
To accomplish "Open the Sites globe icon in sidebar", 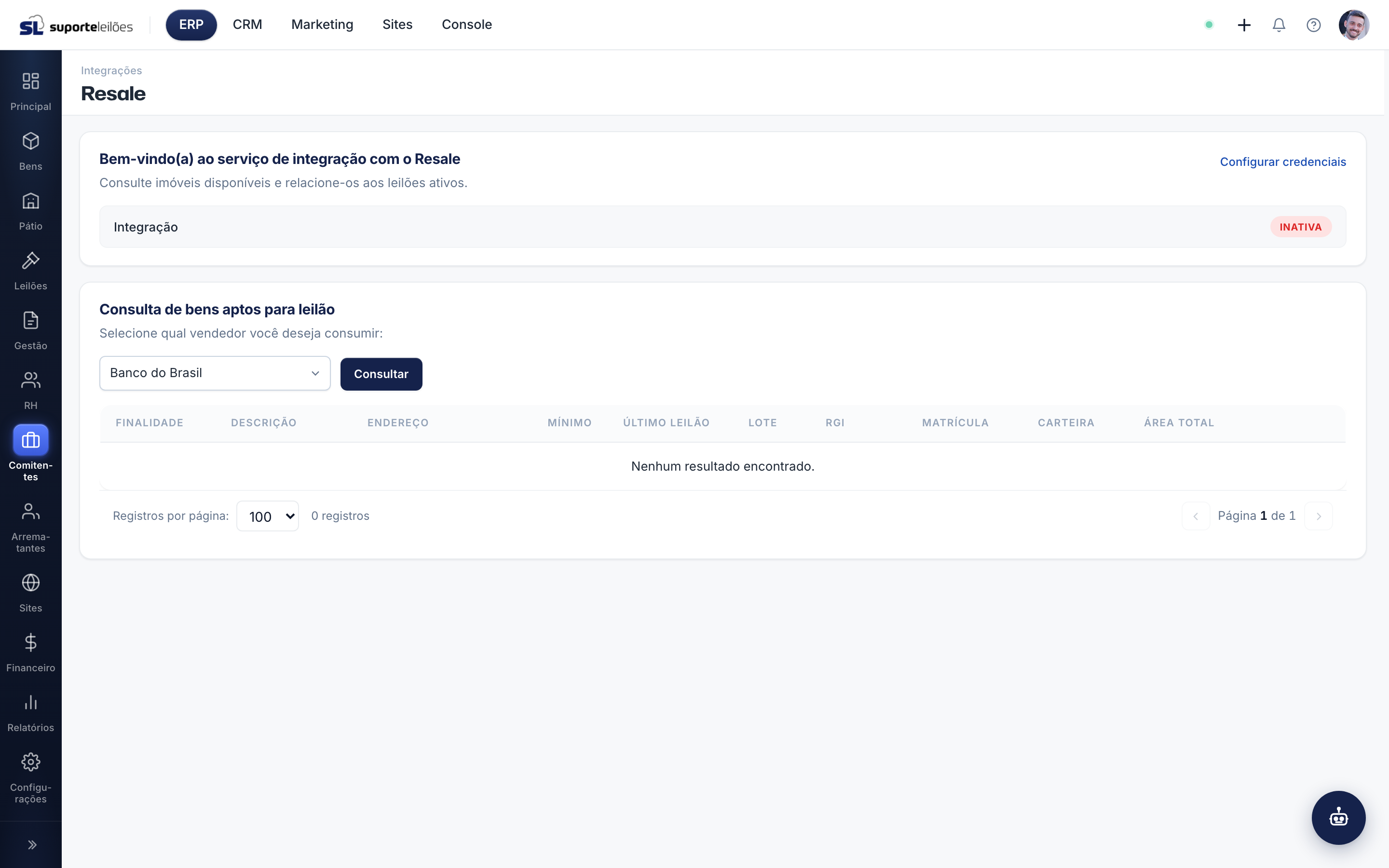I will pos(30,583).
